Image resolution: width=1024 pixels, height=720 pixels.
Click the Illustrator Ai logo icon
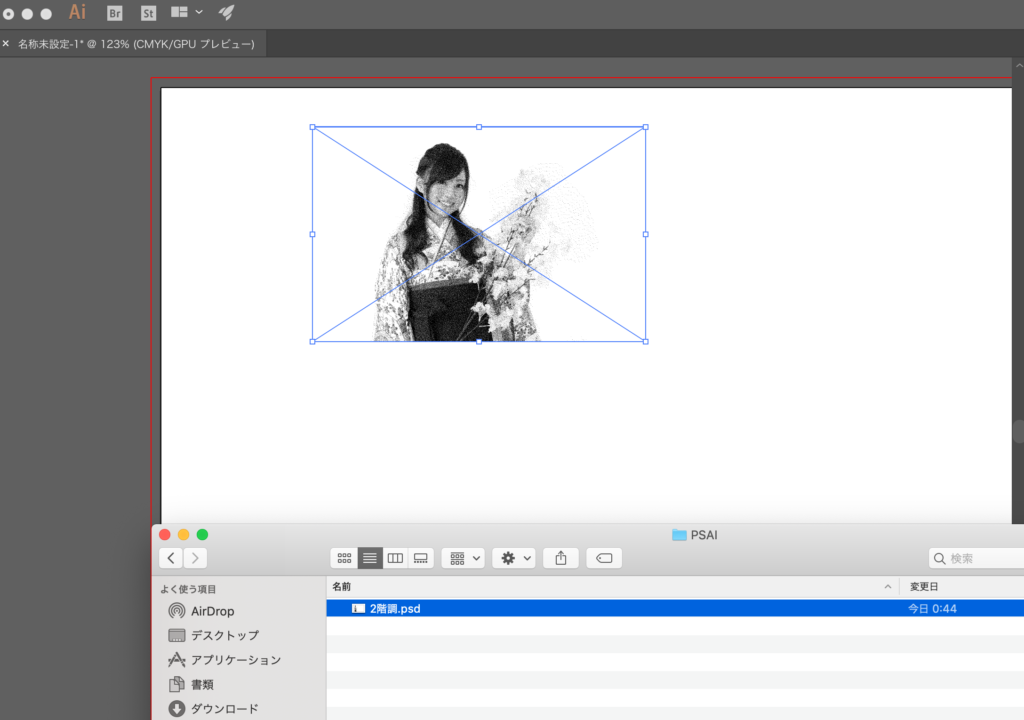point(78,13)
